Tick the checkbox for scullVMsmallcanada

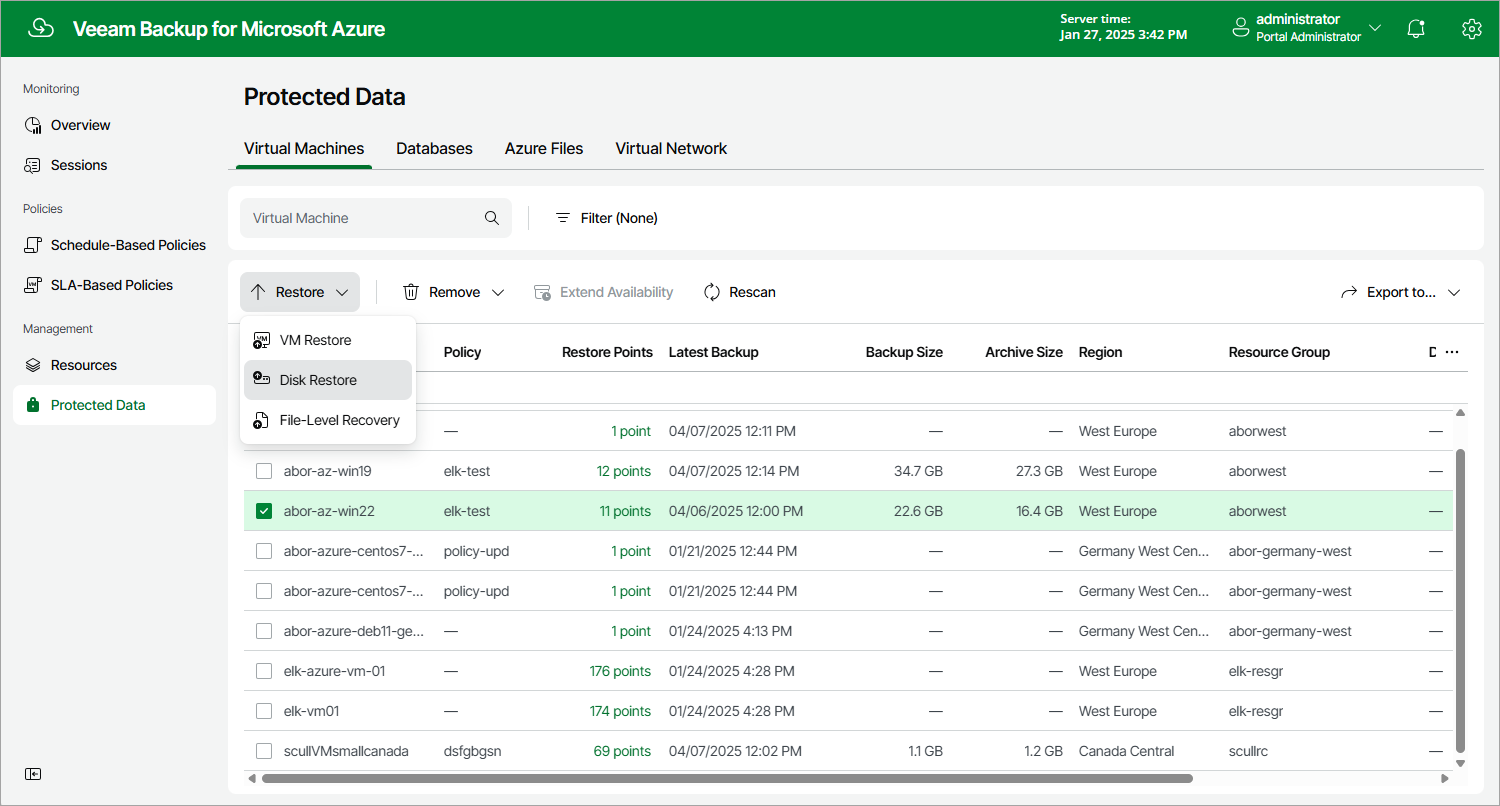(264, 751)
